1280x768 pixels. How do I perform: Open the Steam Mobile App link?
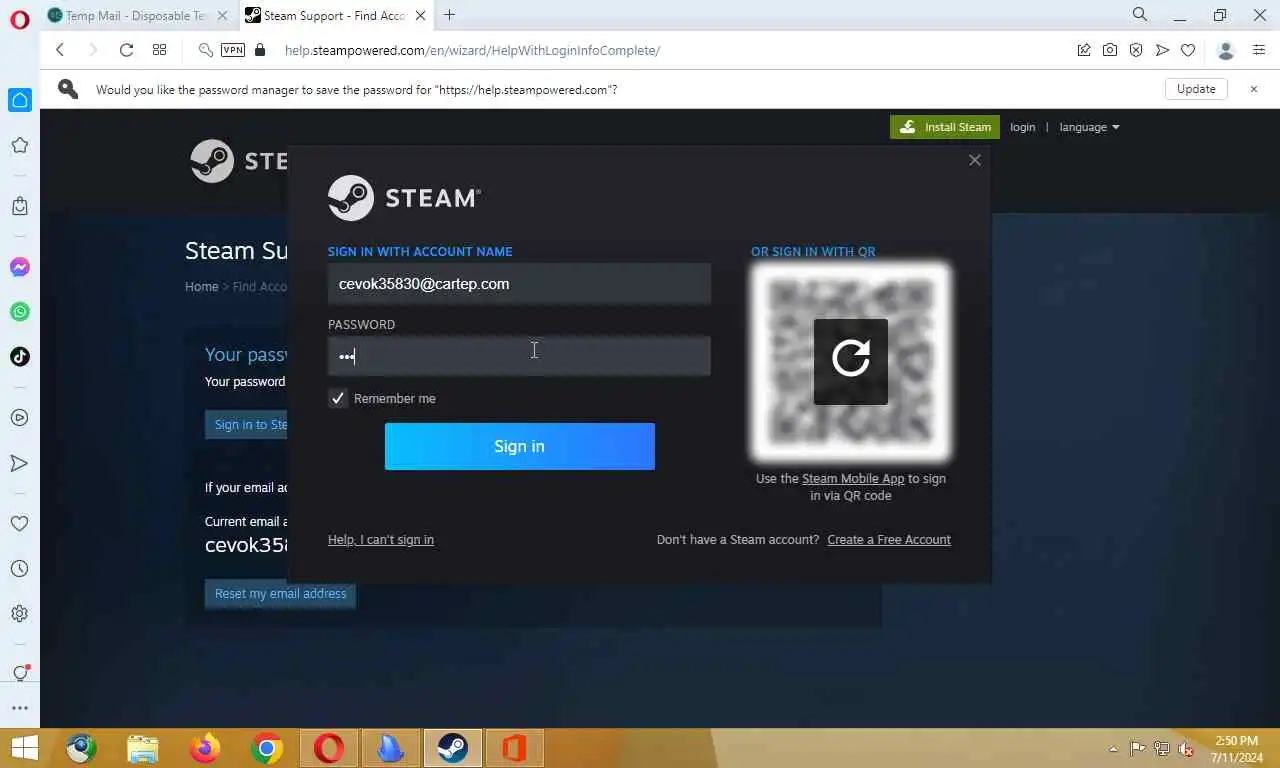click(853, 479)
